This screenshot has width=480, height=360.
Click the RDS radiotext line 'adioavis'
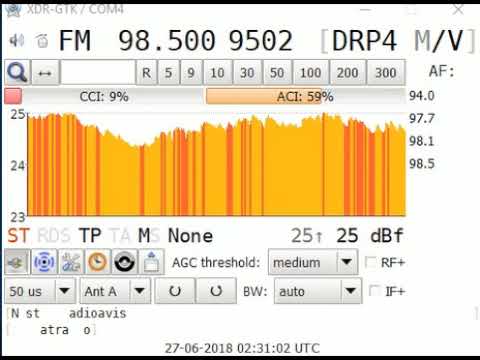[x=98, y=313]
